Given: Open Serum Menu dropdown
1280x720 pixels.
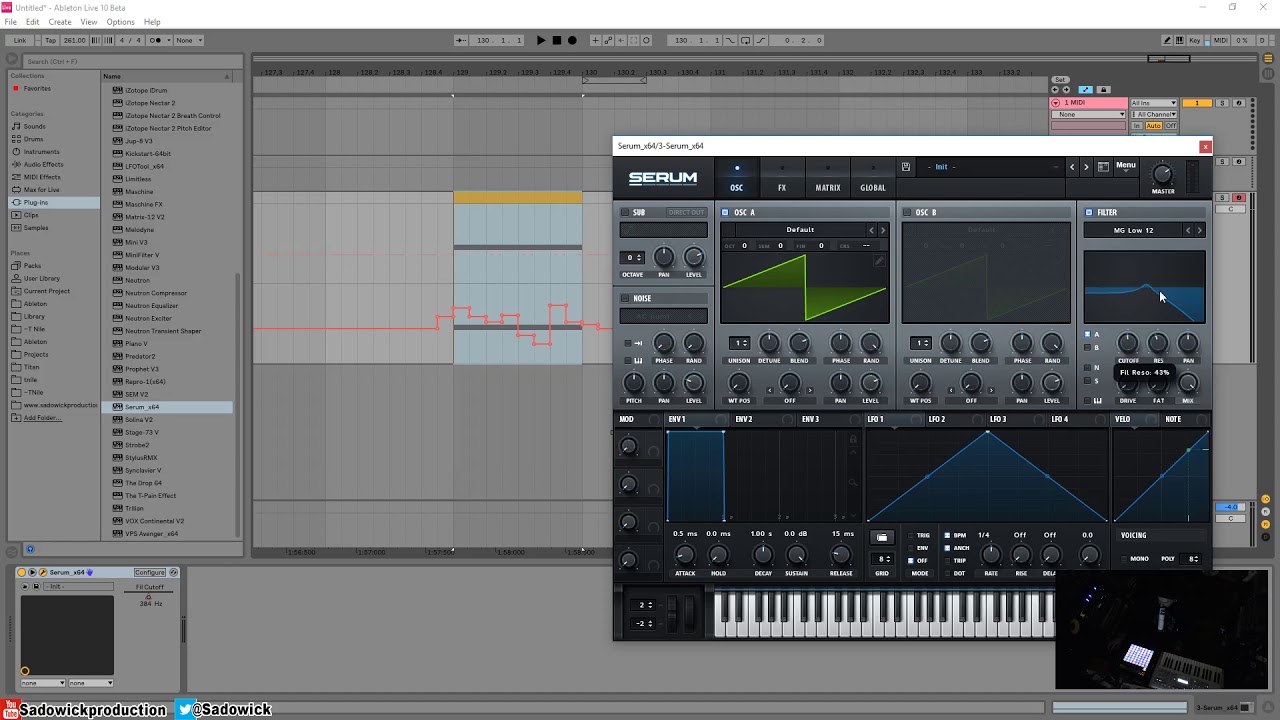Looking at the screenshot, I should click(x=1126, y=165).
